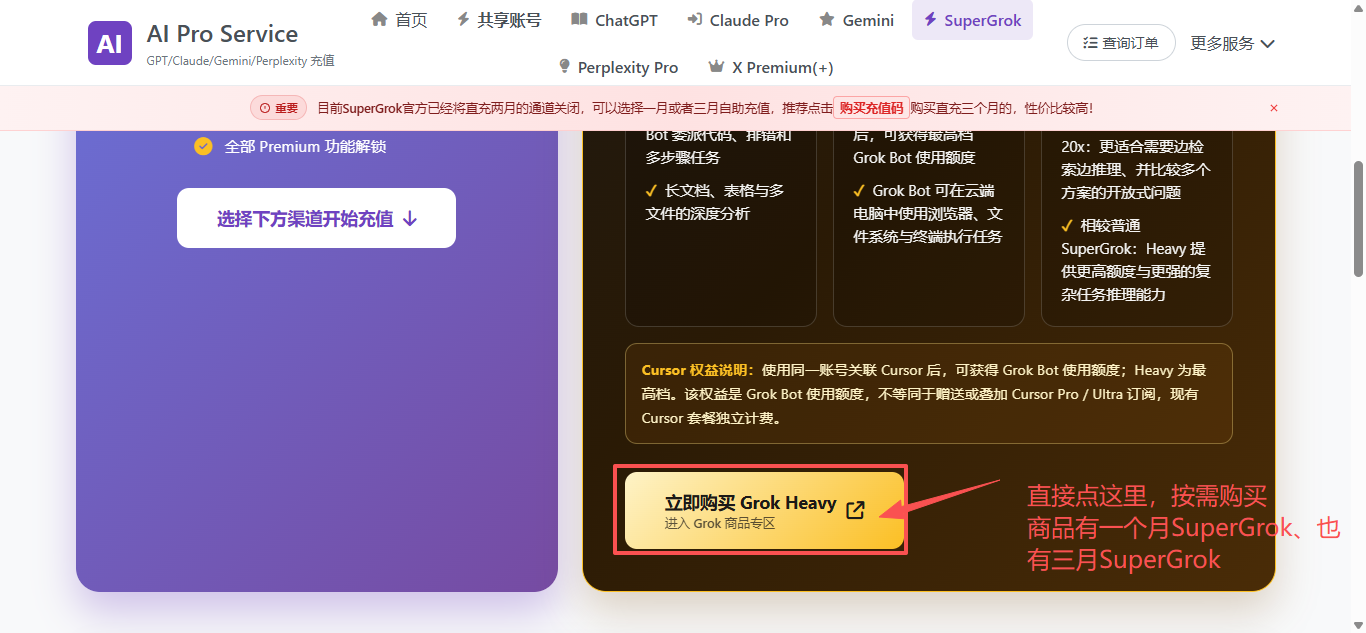Click the 查询订单 button
The width and height of the screenshot is (1366, 633).
1121,43
